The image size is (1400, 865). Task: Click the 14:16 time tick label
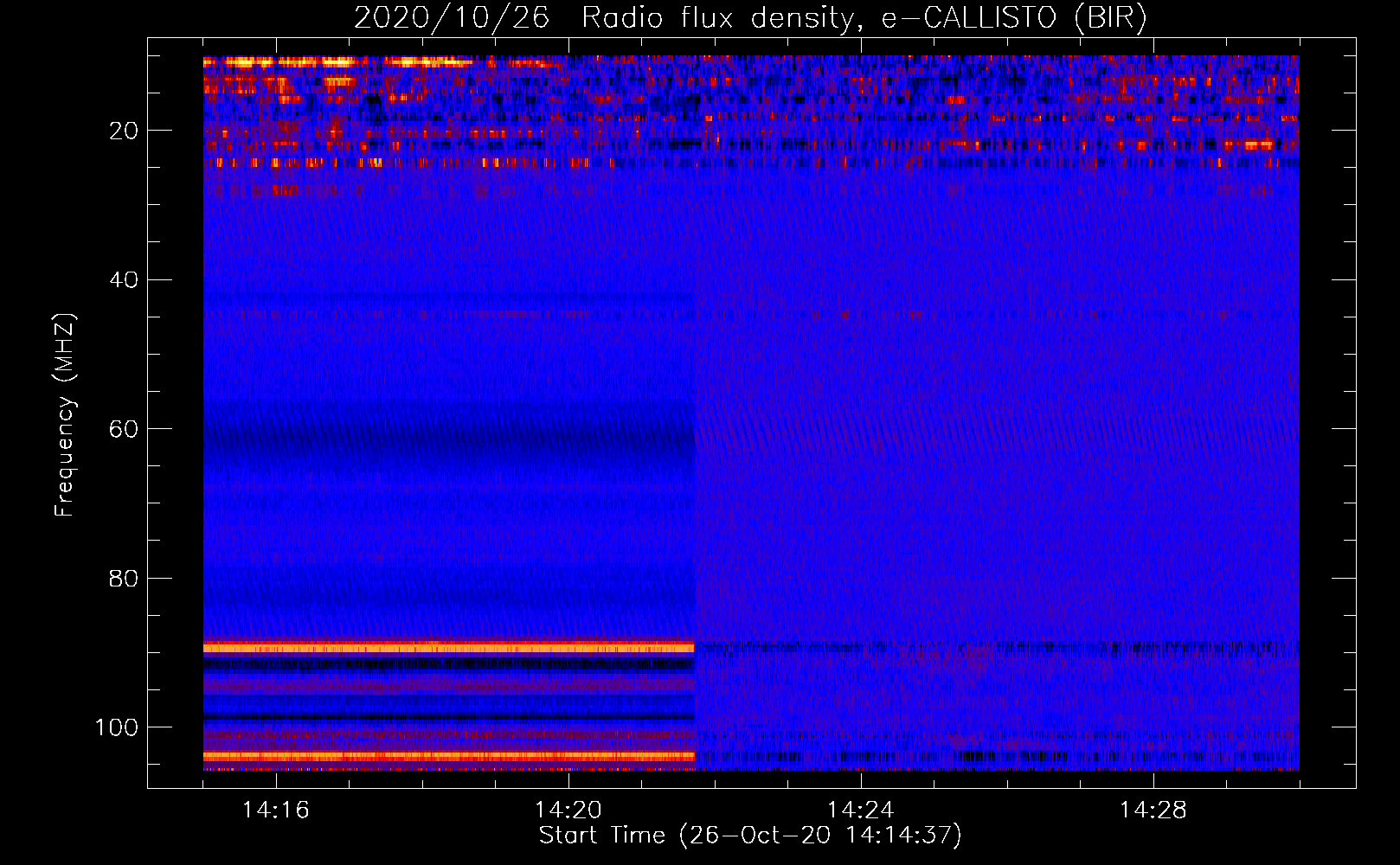276,810
